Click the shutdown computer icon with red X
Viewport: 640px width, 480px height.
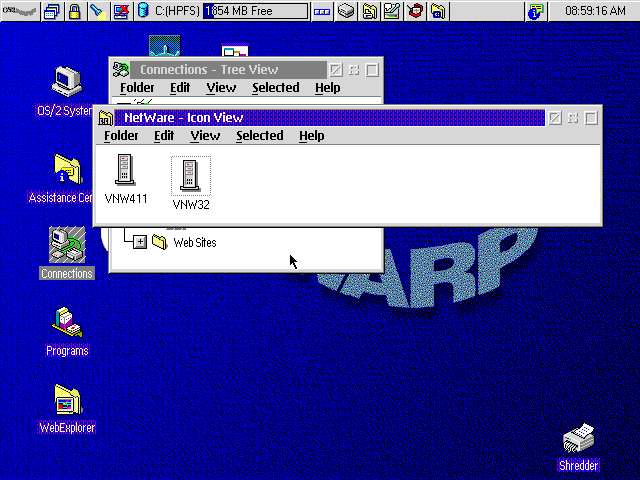(122, 11)
